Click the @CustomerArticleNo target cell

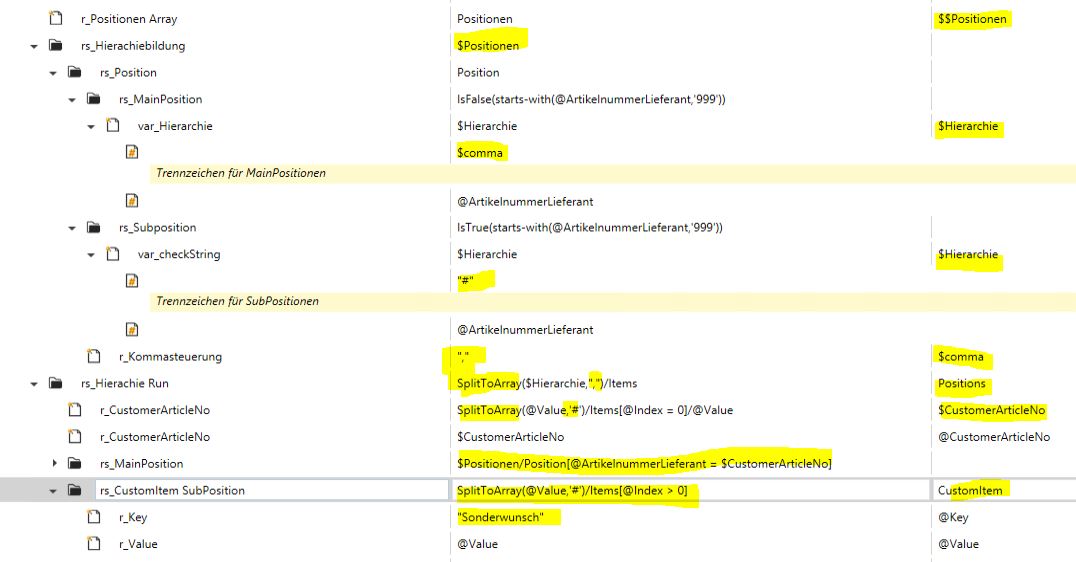tap(994, 436)
